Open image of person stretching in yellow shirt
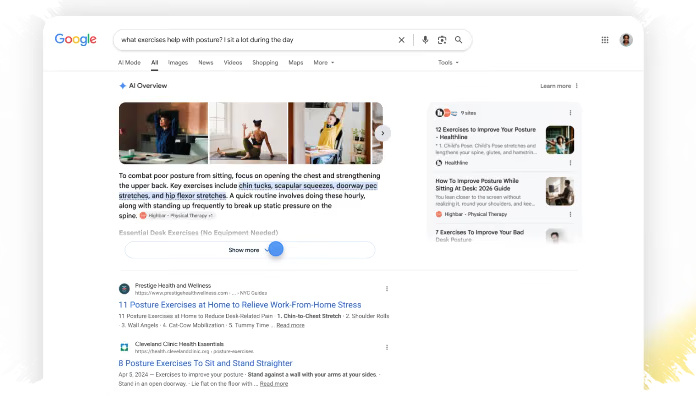The width and height of the screenshot is (696, 398). click(329, 133)
